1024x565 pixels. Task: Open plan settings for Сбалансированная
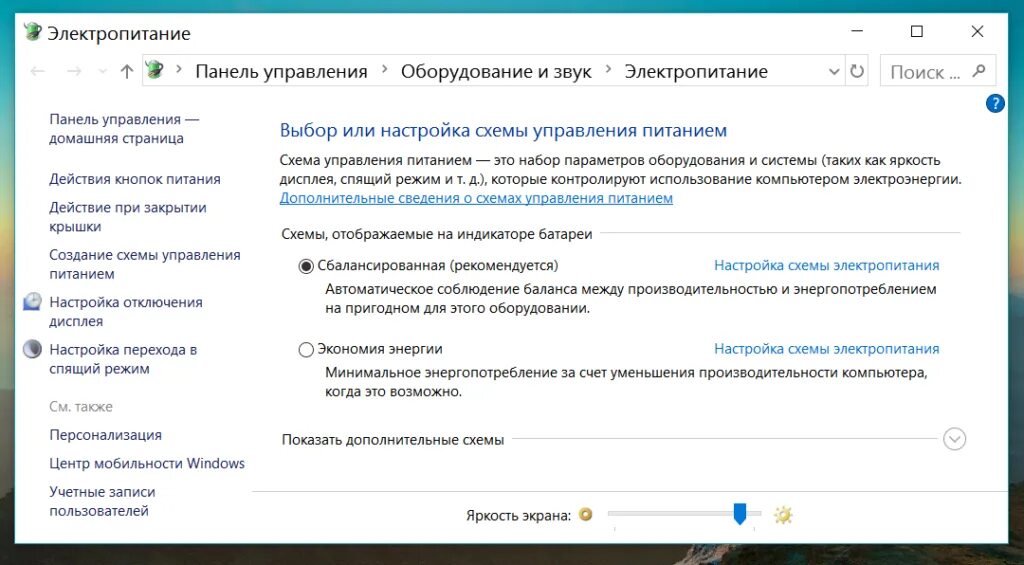pyautogui.click(x=827, y=265)
